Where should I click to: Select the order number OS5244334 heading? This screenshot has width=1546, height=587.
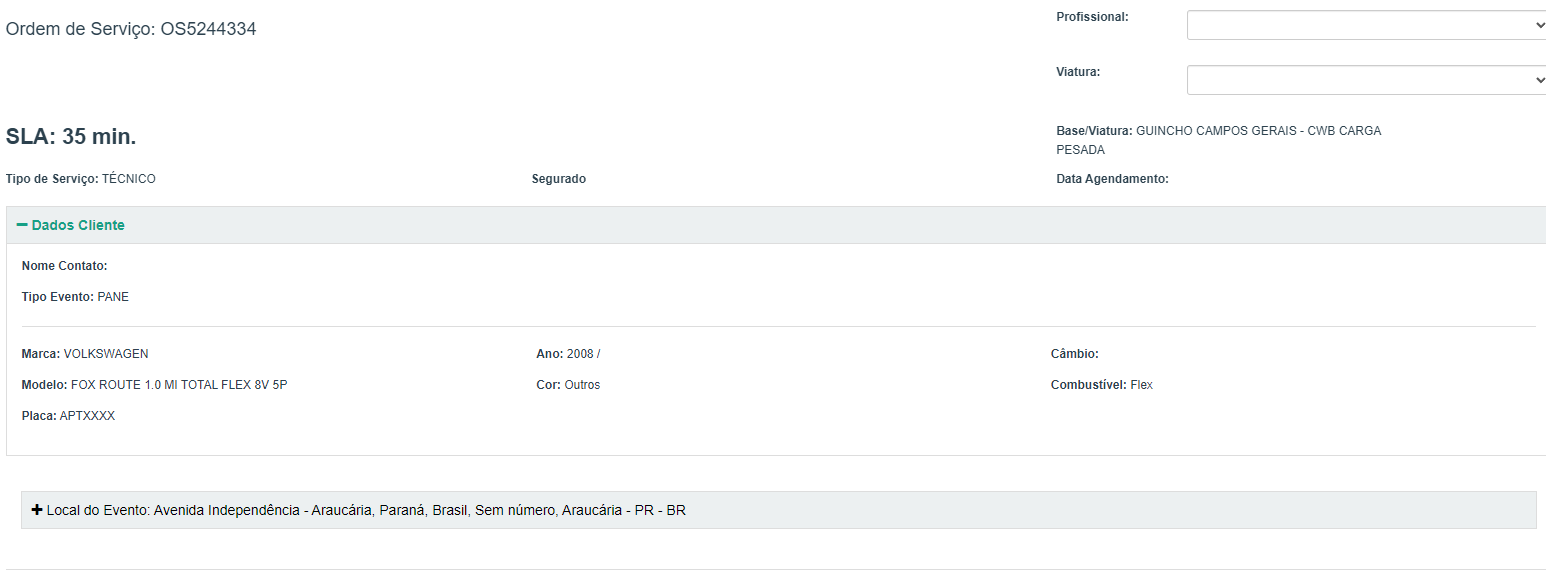(131, 30)
